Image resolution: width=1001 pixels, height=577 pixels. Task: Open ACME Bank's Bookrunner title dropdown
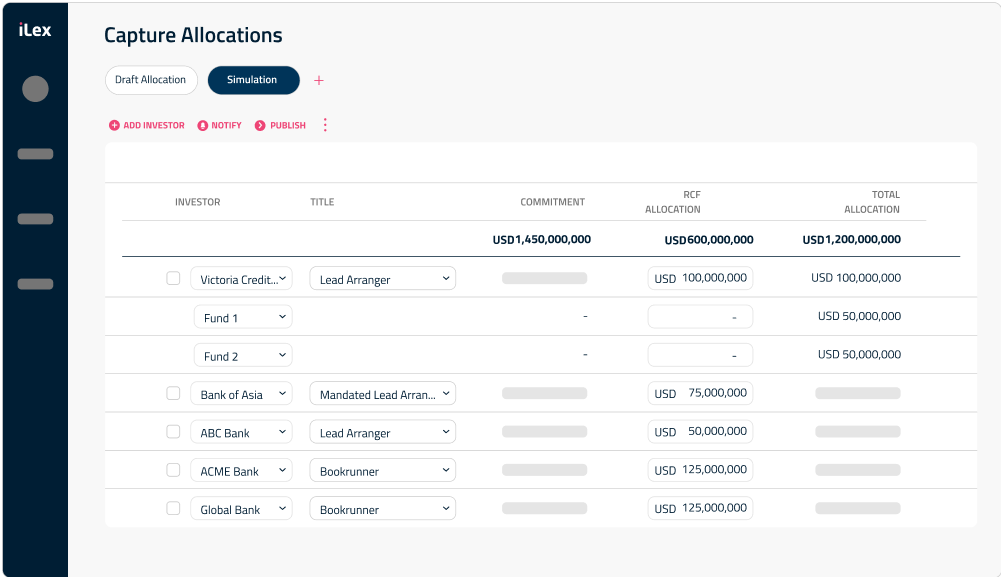coord(382,470)
